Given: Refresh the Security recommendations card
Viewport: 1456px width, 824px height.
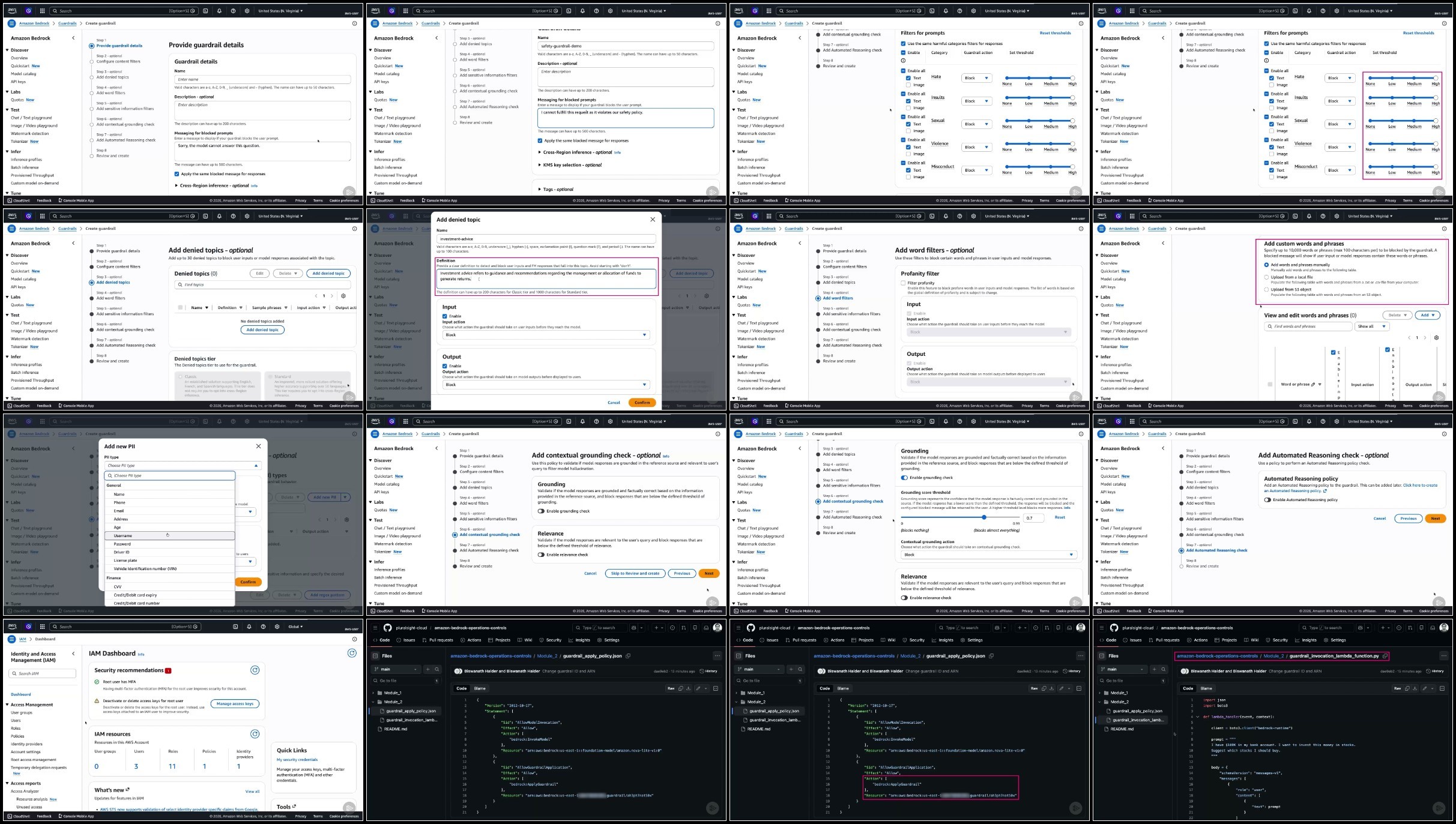Looking at the screenshot, I should pyautogui.click(x=255, y=670).
